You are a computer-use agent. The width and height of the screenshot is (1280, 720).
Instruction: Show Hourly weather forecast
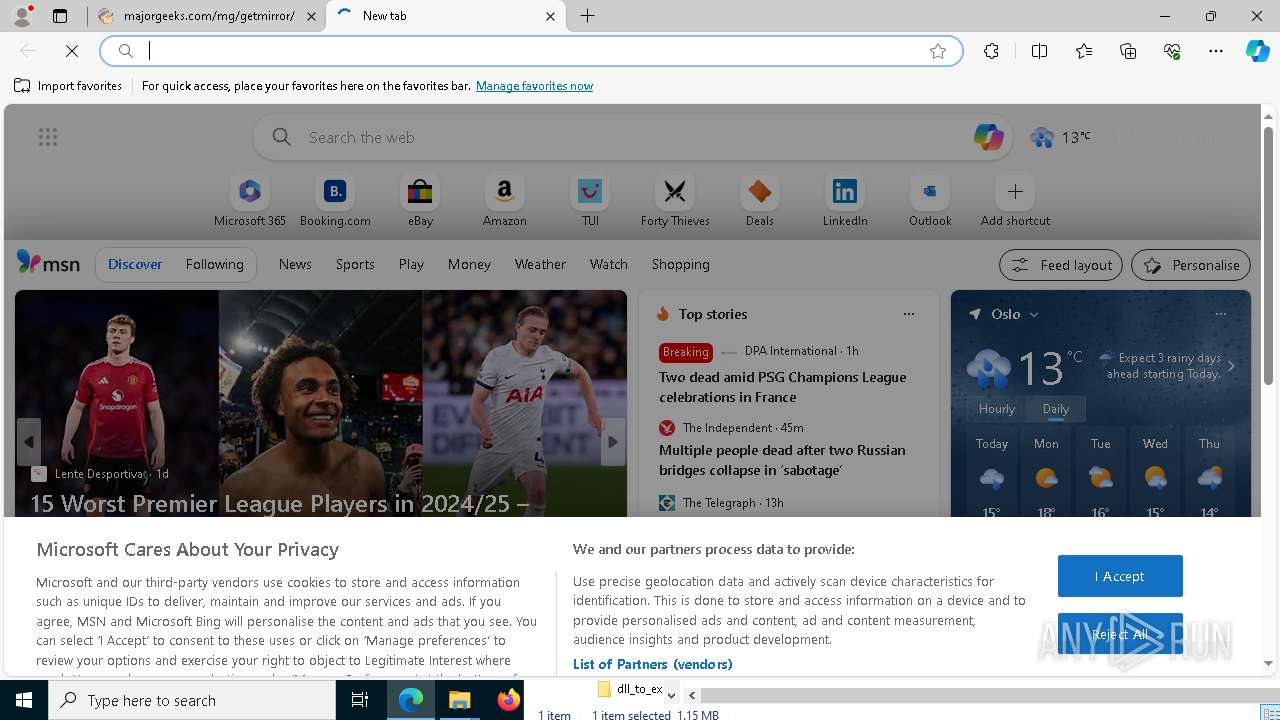tap(997, 408)
